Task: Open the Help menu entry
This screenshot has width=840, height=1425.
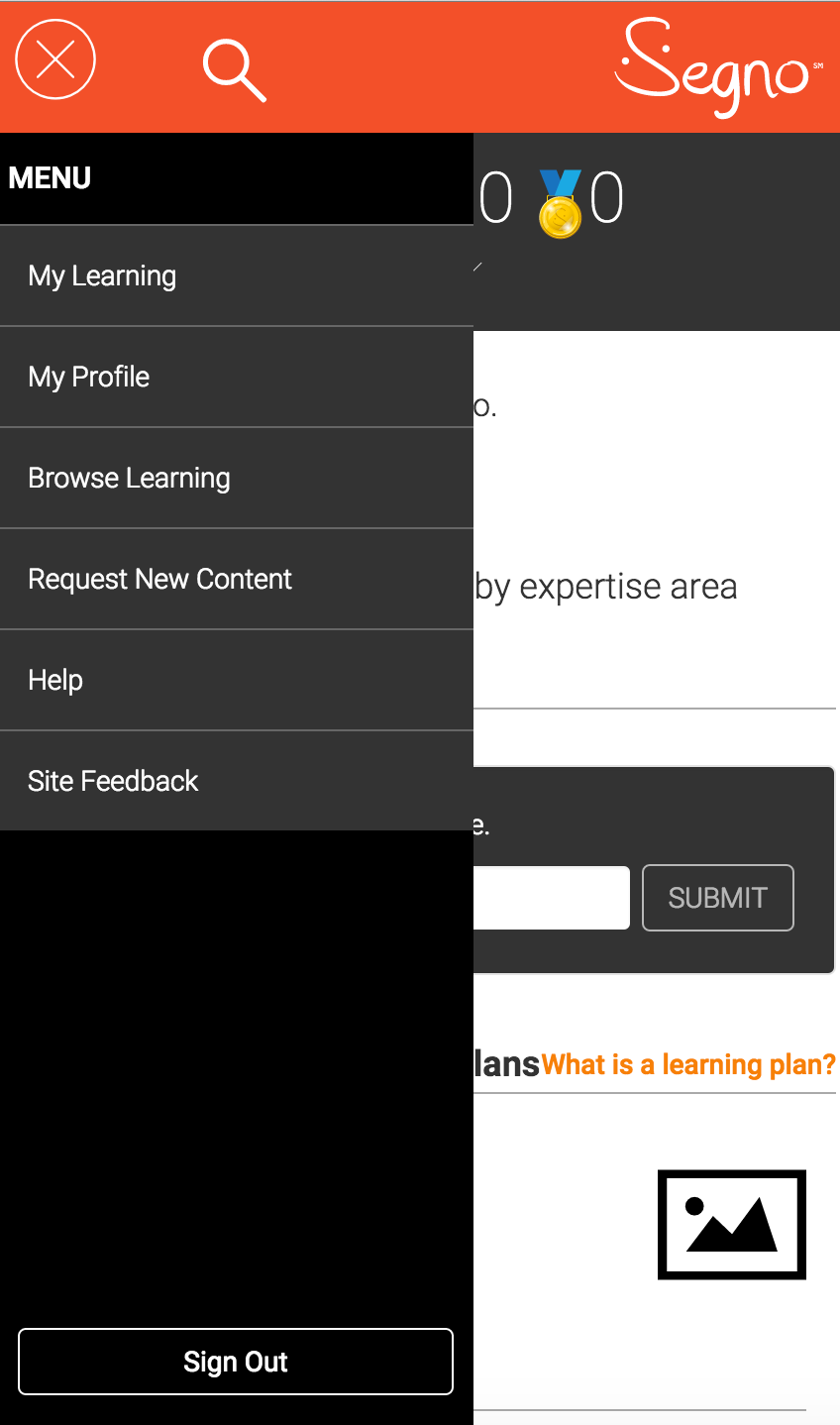Action: coord(237,680)
